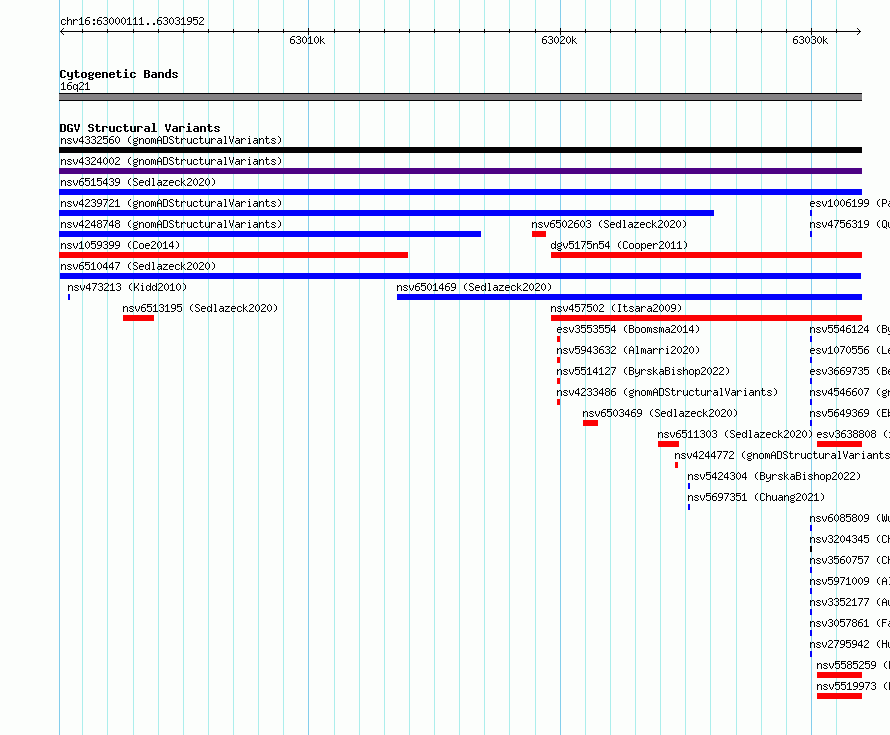Open dgv5175n54 (Cooper2011) variant label
This screenshot has width=890, height=735.
coord(619,245)
